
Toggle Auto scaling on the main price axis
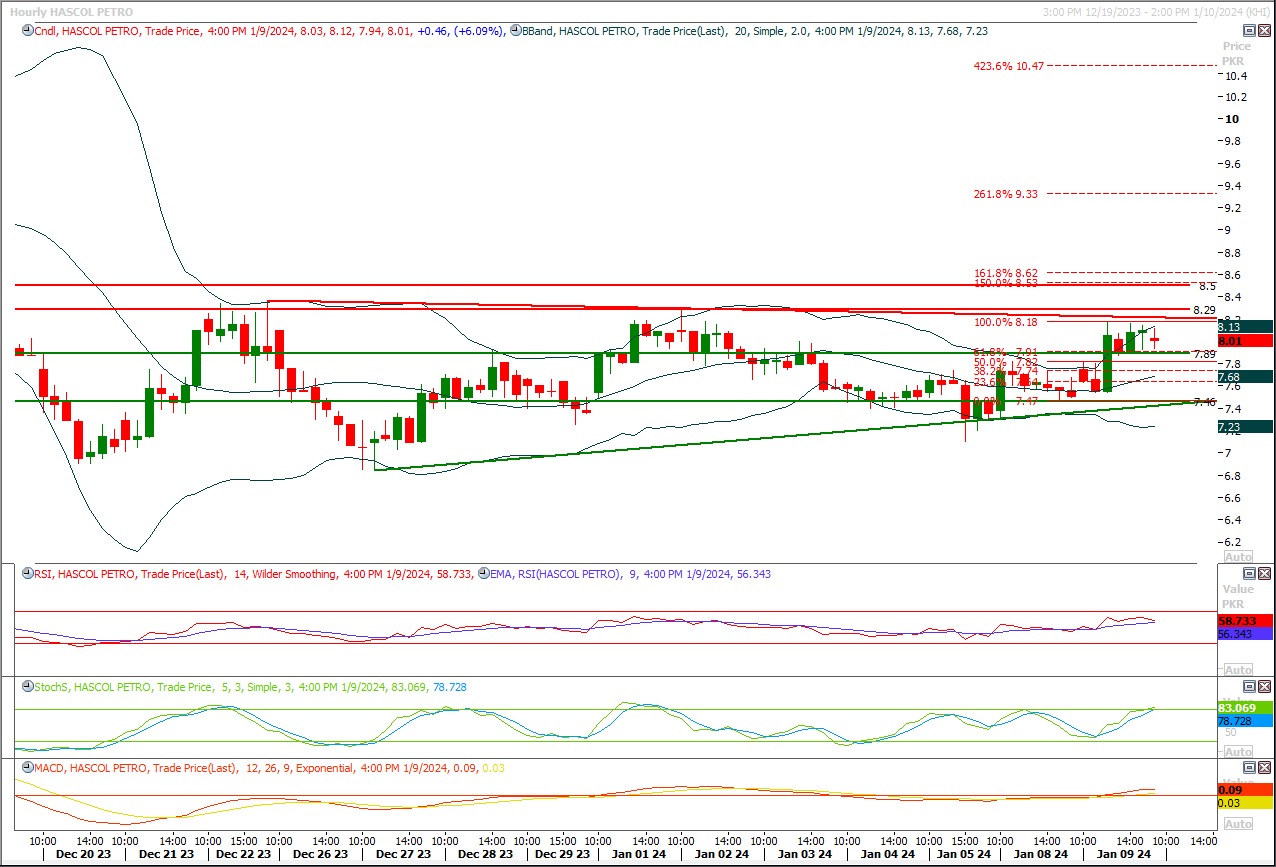(x=1237, y=556)
